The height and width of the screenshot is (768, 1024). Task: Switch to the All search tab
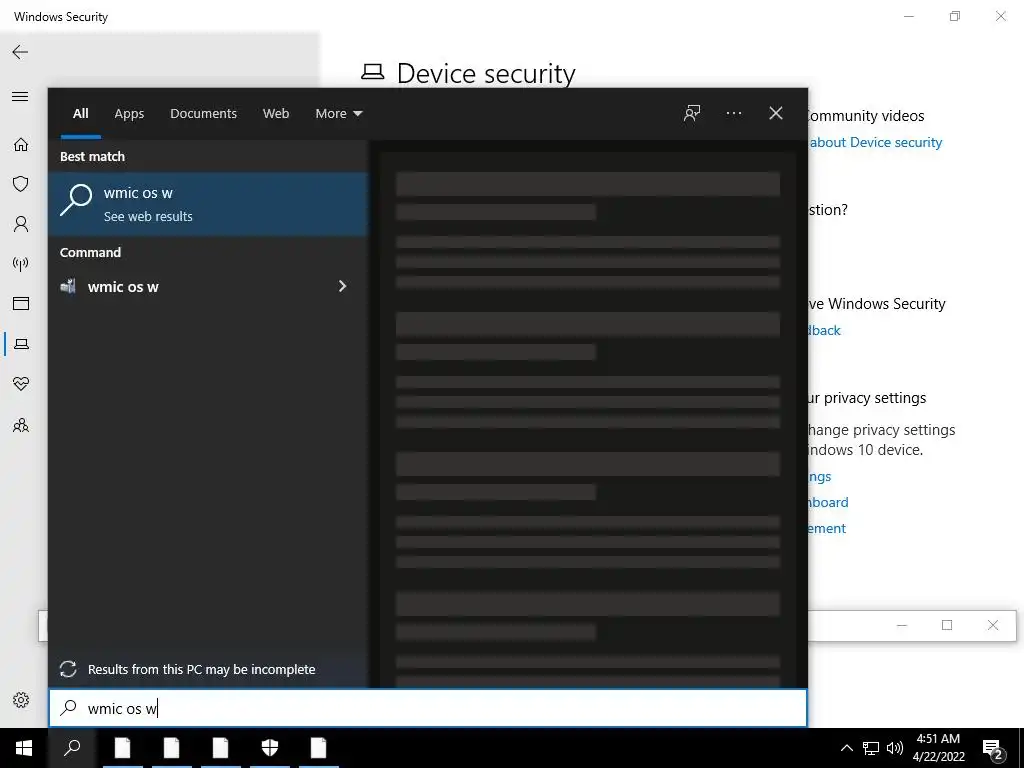(x=81, y=114)
